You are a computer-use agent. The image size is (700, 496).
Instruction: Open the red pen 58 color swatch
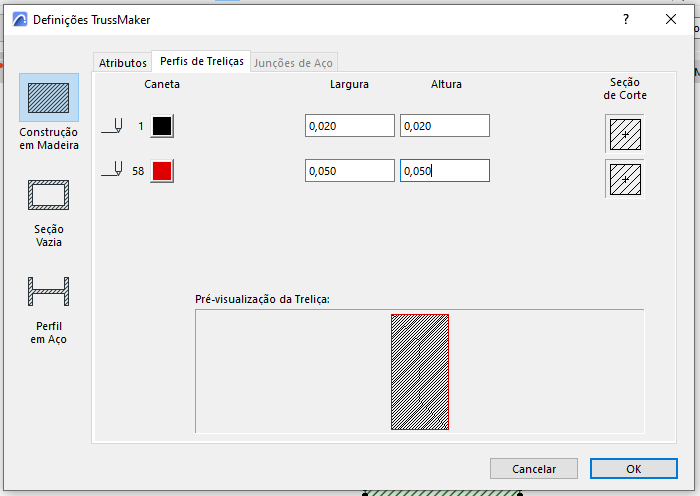coord(162,171)
